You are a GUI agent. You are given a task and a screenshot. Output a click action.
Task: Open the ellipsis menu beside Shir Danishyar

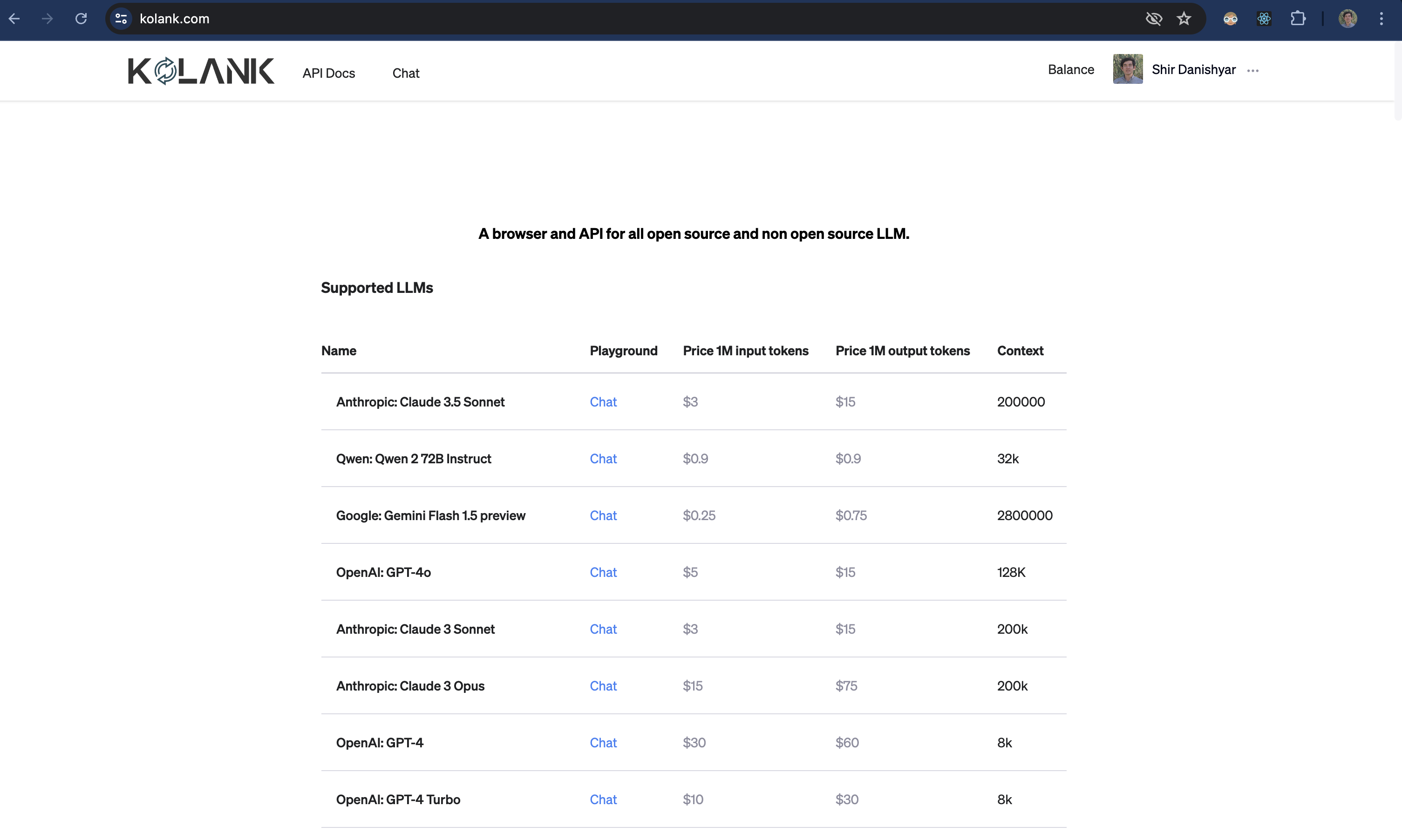tap(1252, 71)
